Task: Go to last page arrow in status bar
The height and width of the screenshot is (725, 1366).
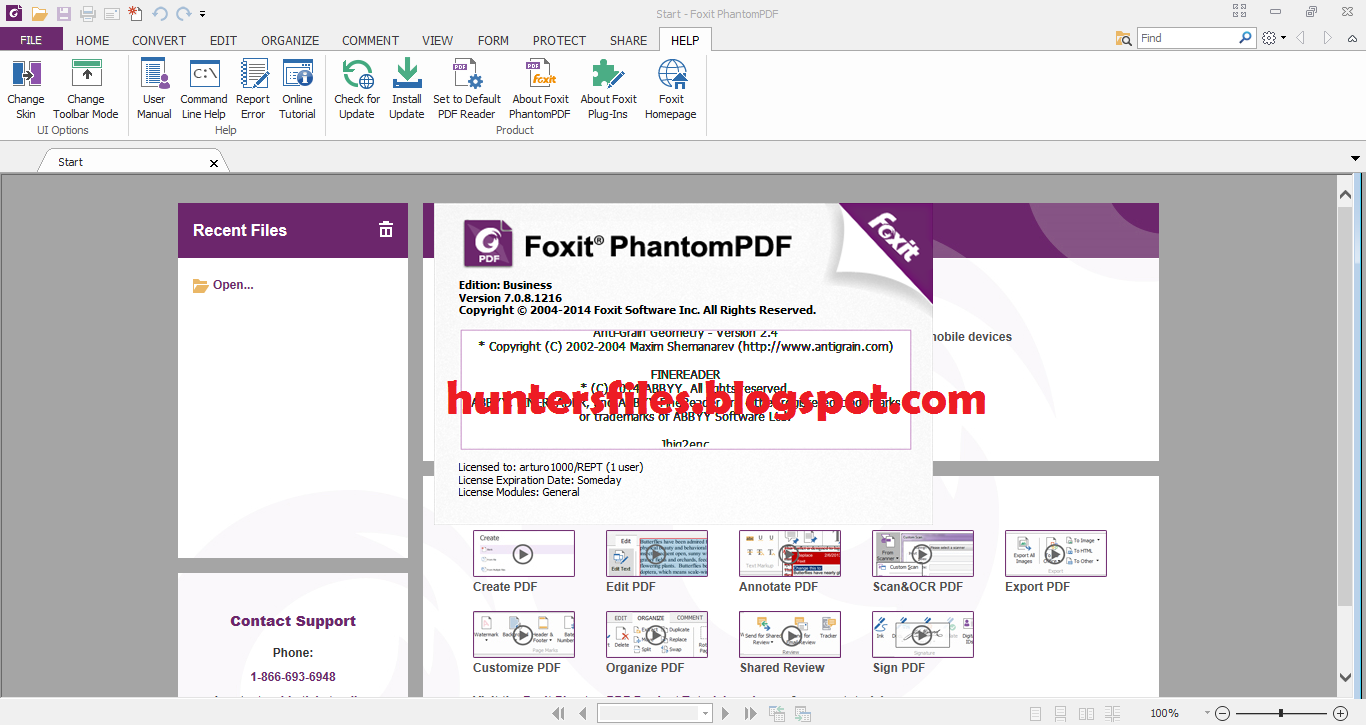Action: coord(750,713)
